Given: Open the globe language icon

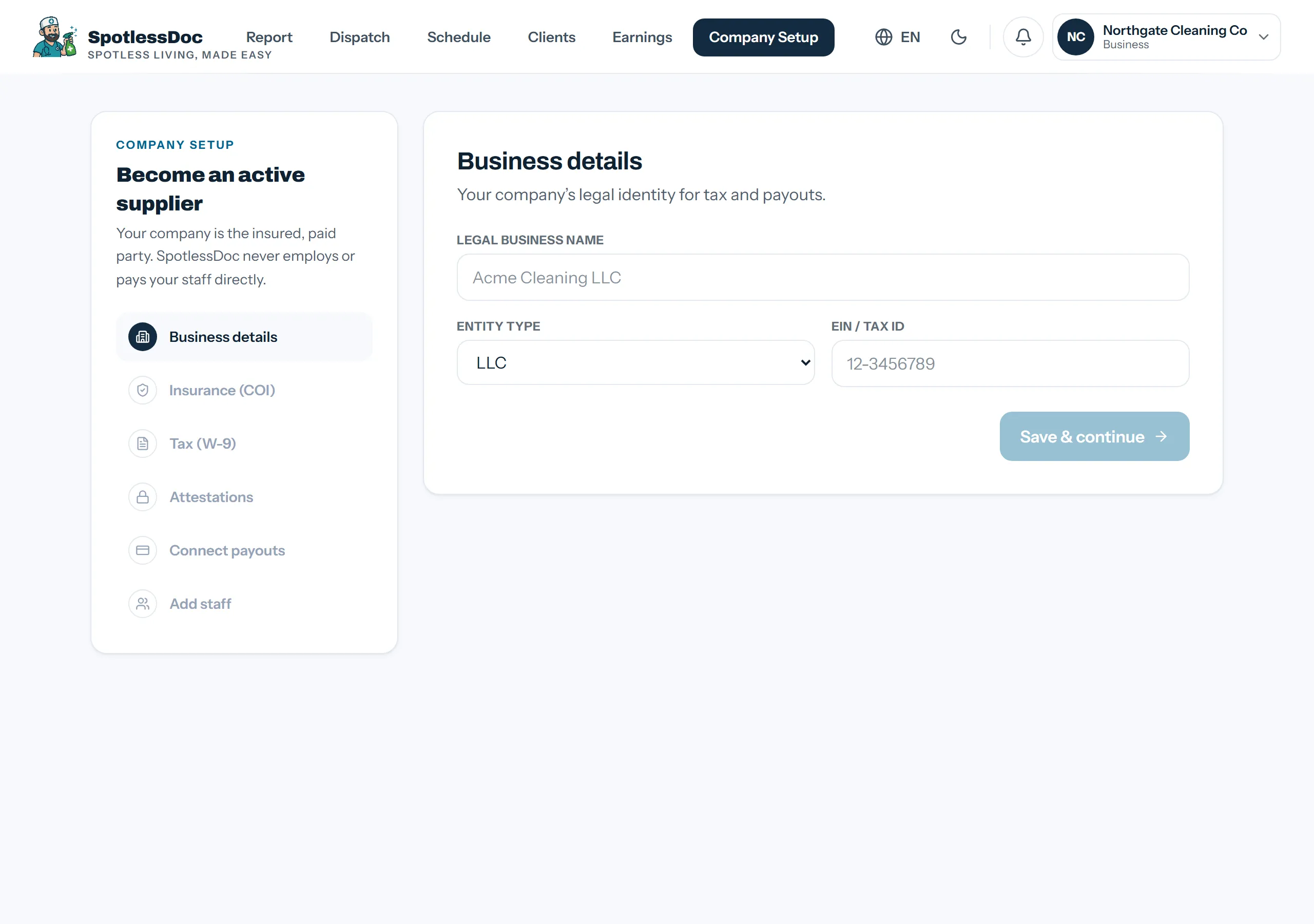Looking at the screenshot, I should tap(884, 37).
